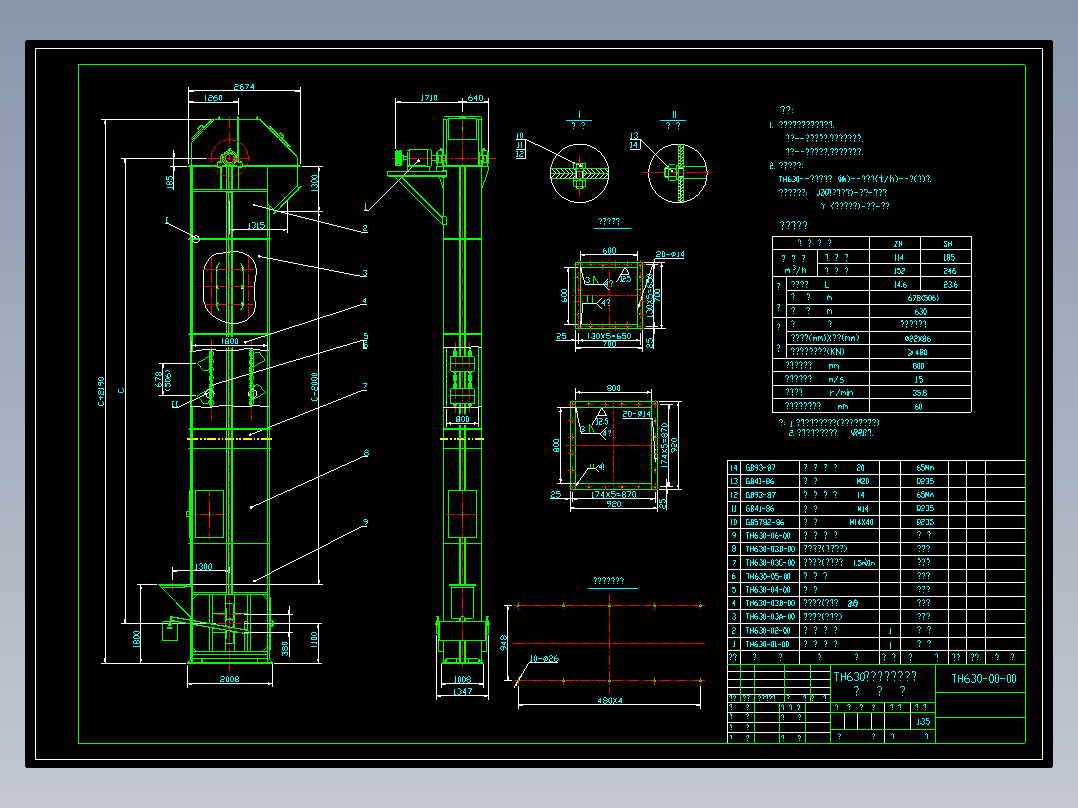The width and height of the screenshot is (1078, 808).
Task: Select the TH630-01-00 parts list entry
Action: tap(768, 644)
